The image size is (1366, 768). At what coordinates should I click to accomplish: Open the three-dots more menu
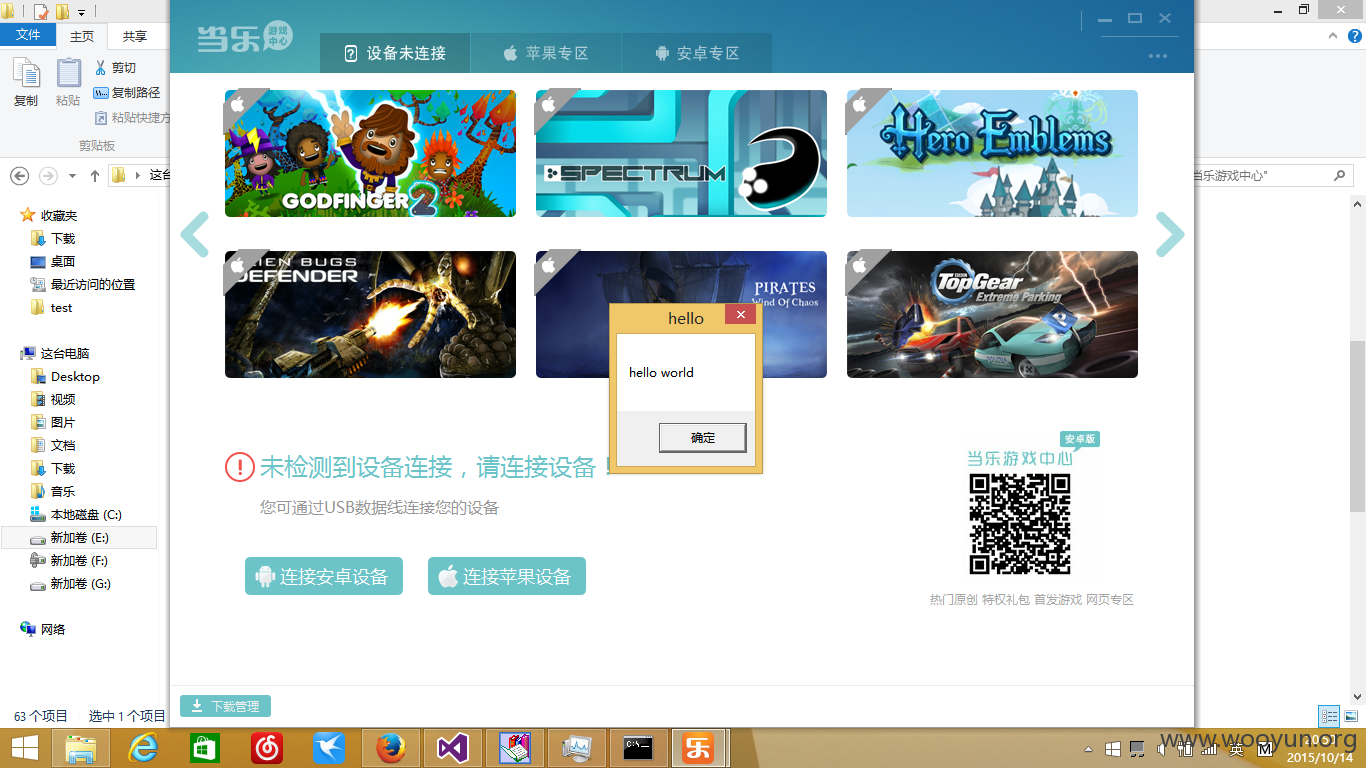click(x=1158, y=56)
